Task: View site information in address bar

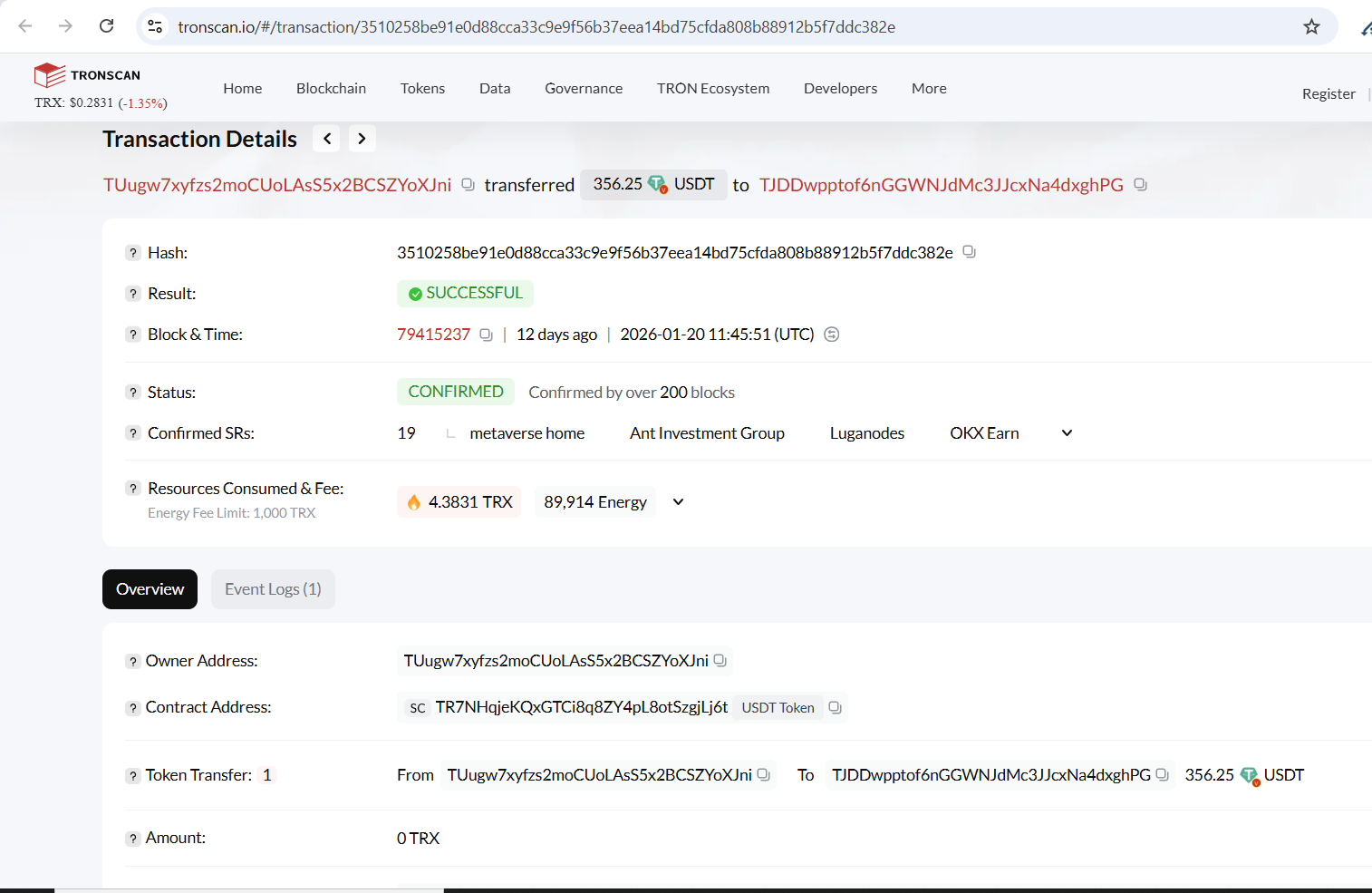Action: 155,26
